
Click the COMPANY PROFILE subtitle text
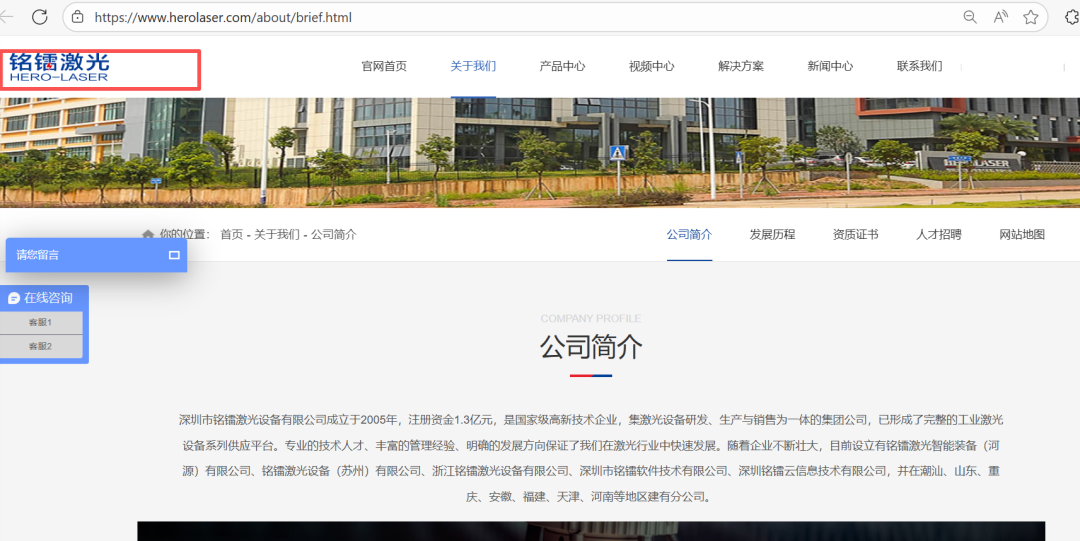pyautogui.click(x=591, y=318)
